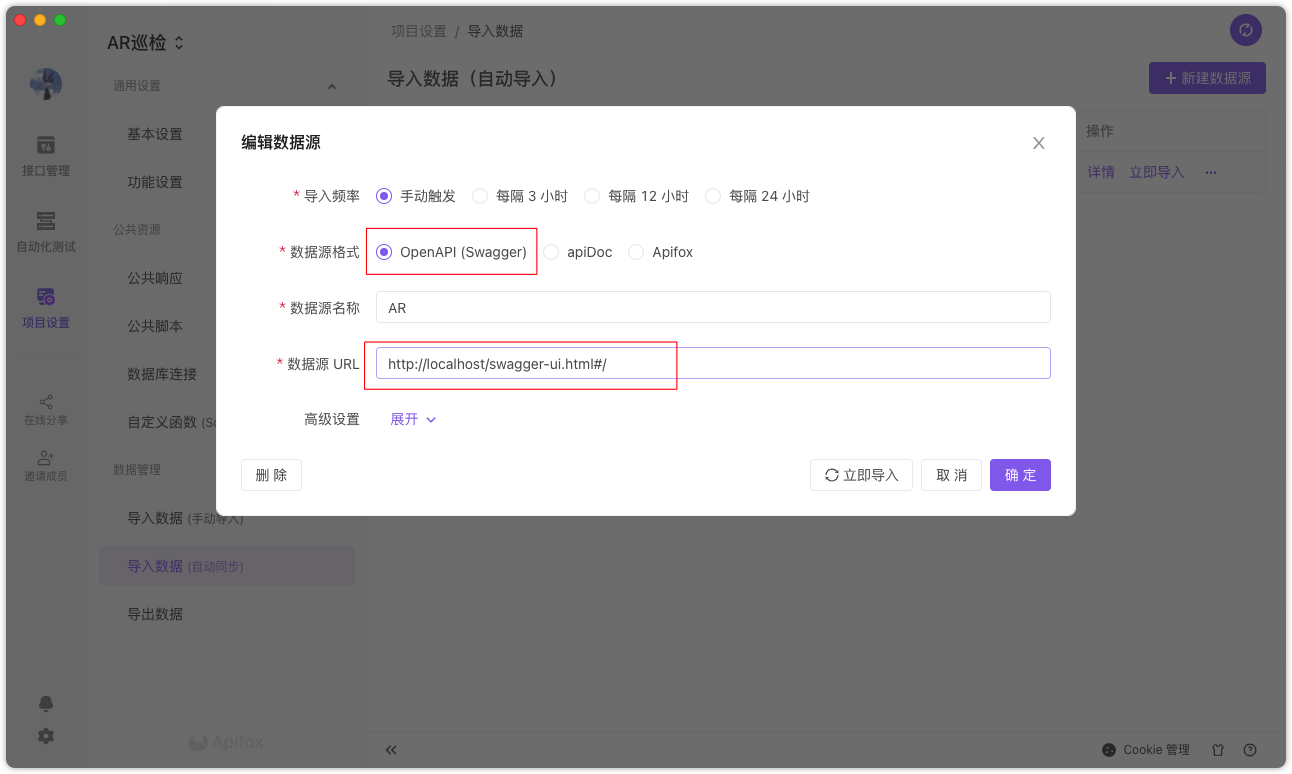
Task: Click the 数据源名称 input field
Action: tap(713, 307)
